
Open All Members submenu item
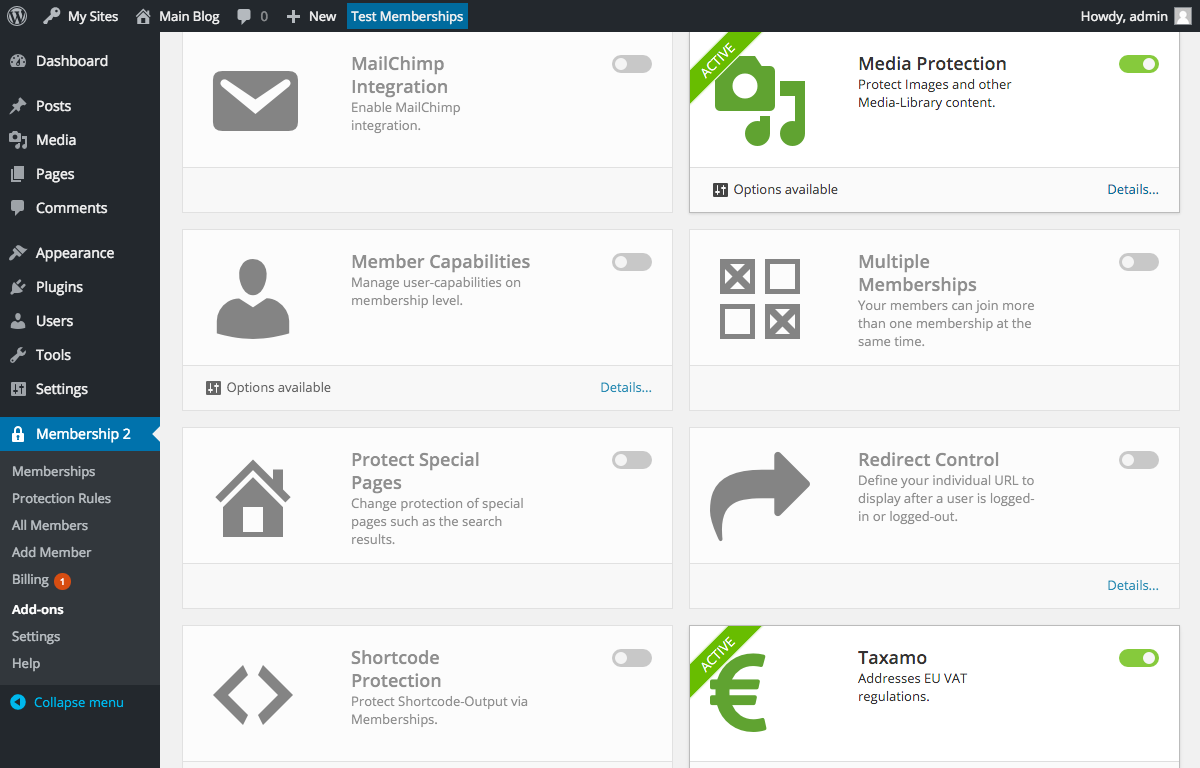tap(50, 525)
